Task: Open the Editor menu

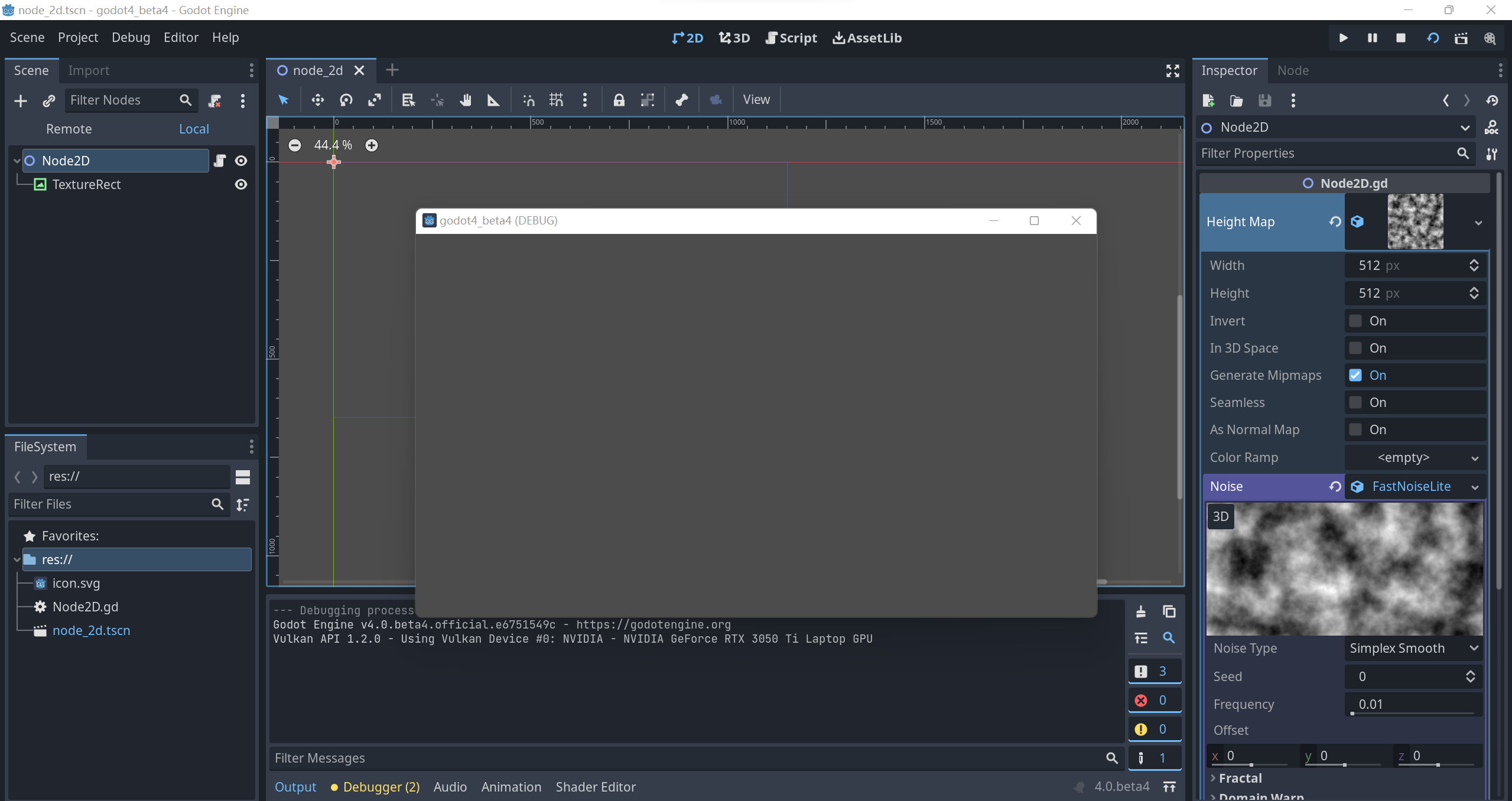Action: click(181, 38)
